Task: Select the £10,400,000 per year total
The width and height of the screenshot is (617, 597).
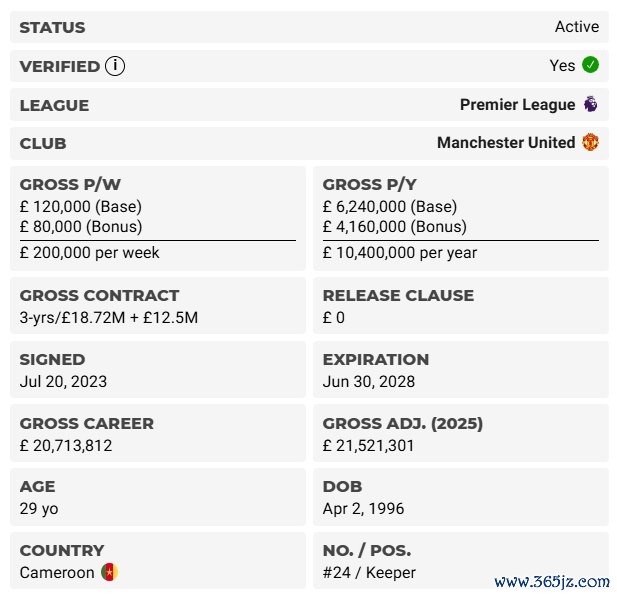Action: [399, 253]
